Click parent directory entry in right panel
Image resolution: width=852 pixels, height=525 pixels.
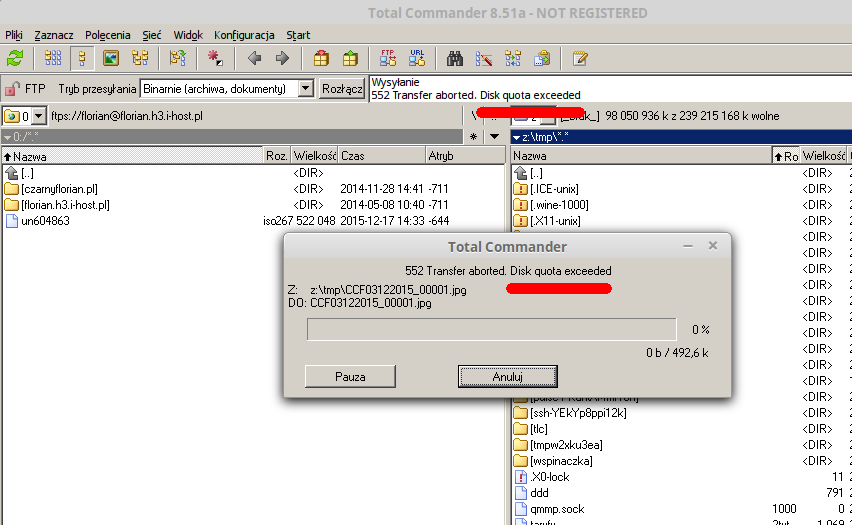tap(536, 173)
